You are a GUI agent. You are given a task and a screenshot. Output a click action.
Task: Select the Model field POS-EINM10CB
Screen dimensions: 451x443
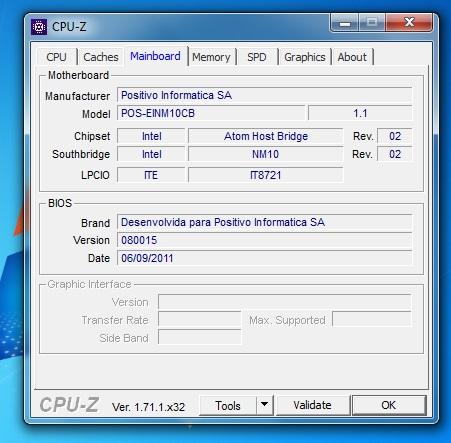pos(211,113)
